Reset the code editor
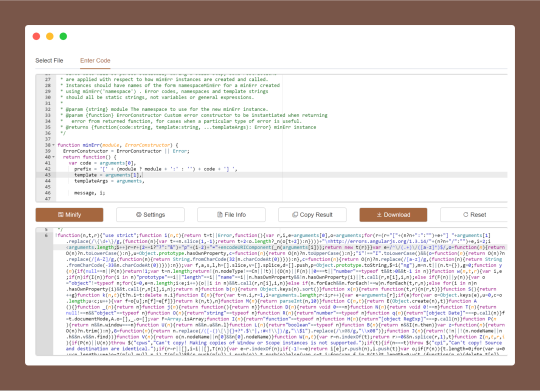The height and width of the screenshot is (391, 540). point(474,215)
